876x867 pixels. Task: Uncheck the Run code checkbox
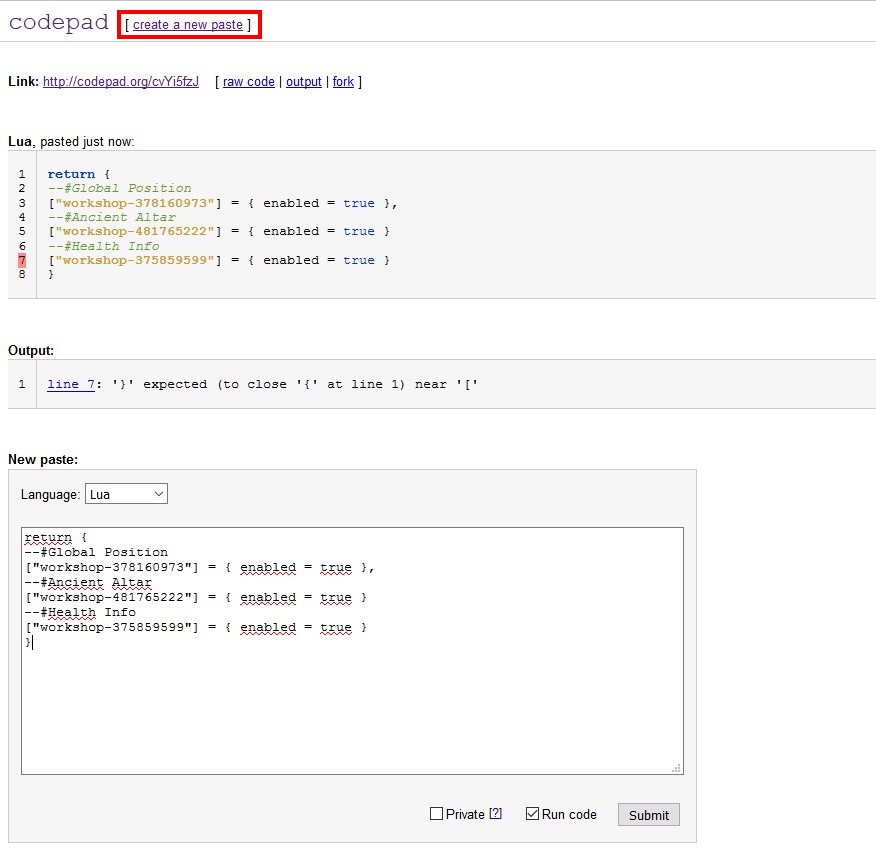pos(533,814)
